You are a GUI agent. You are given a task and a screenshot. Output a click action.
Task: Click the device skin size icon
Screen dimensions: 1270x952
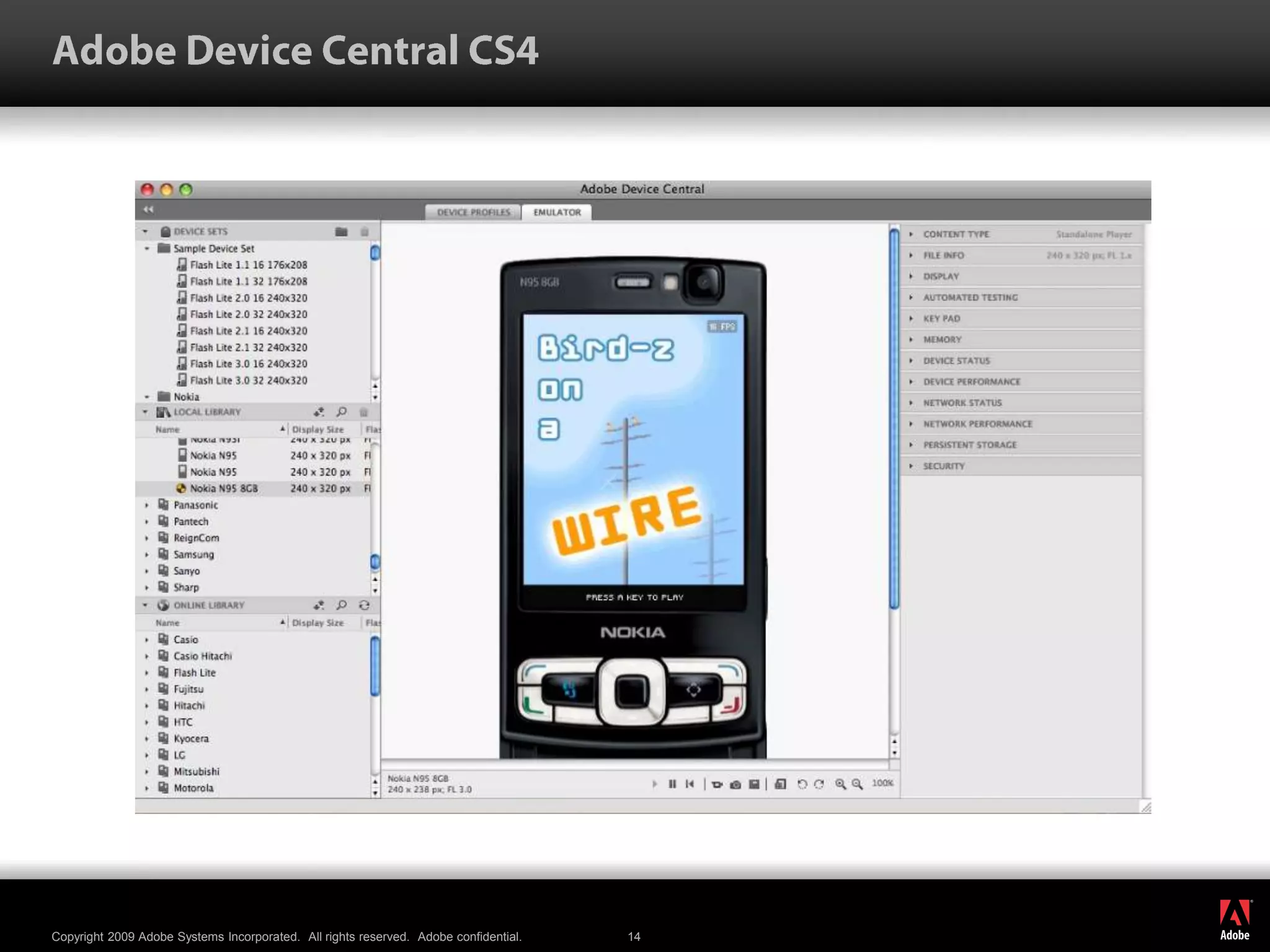781,784
